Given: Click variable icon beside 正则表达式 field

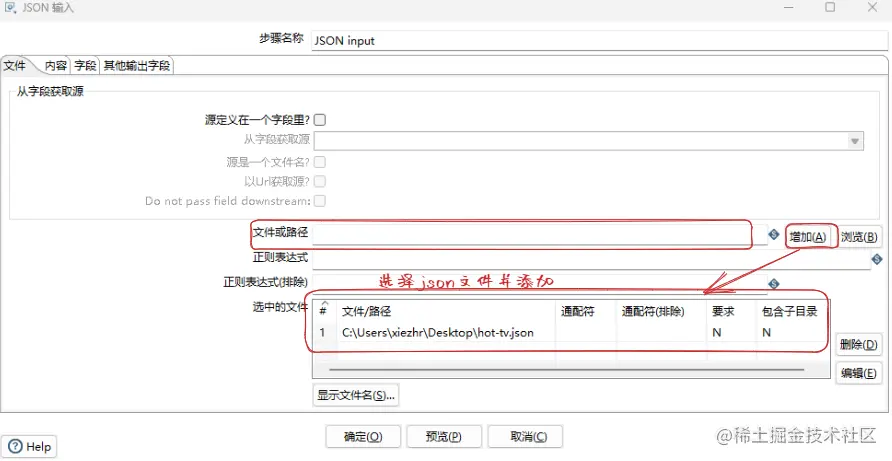Looking at the screenshot, I should tap(877, 260).
